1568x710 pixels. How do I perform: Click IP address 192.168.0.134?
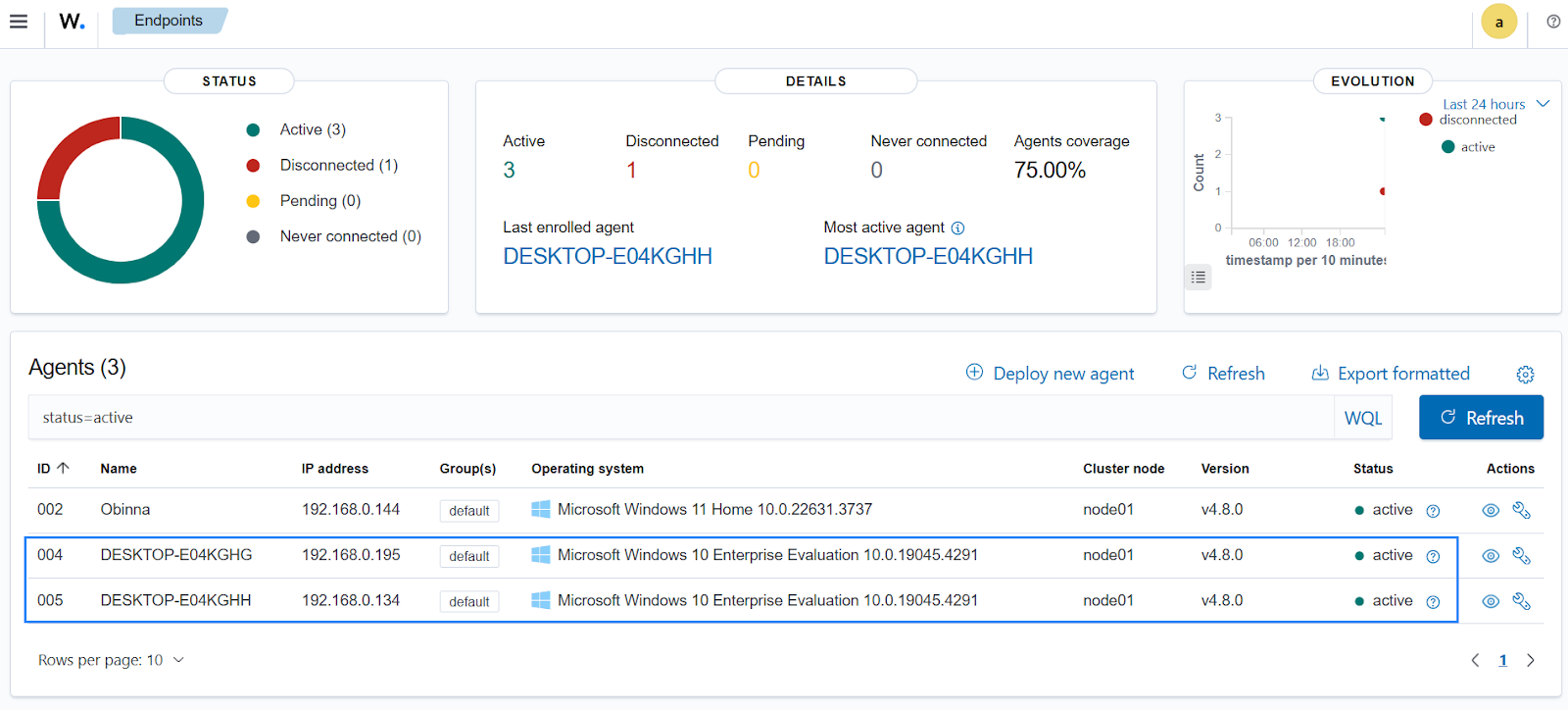pos(351,600)
